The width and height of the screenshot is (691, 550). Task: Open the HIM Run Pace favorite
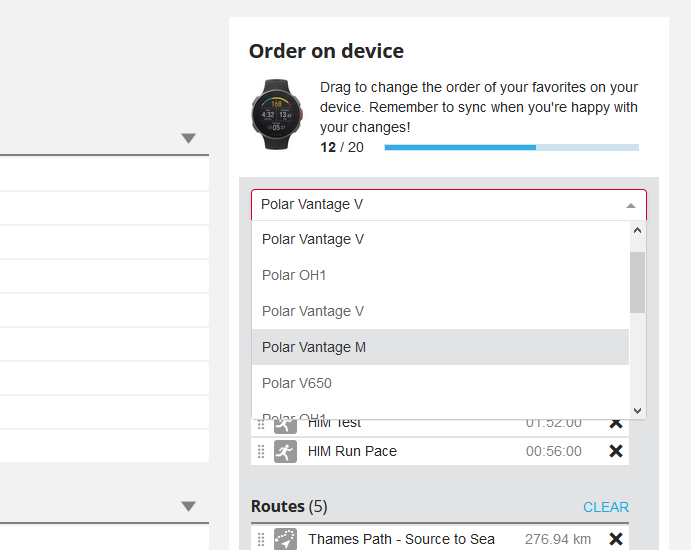(x=352, y=451)
